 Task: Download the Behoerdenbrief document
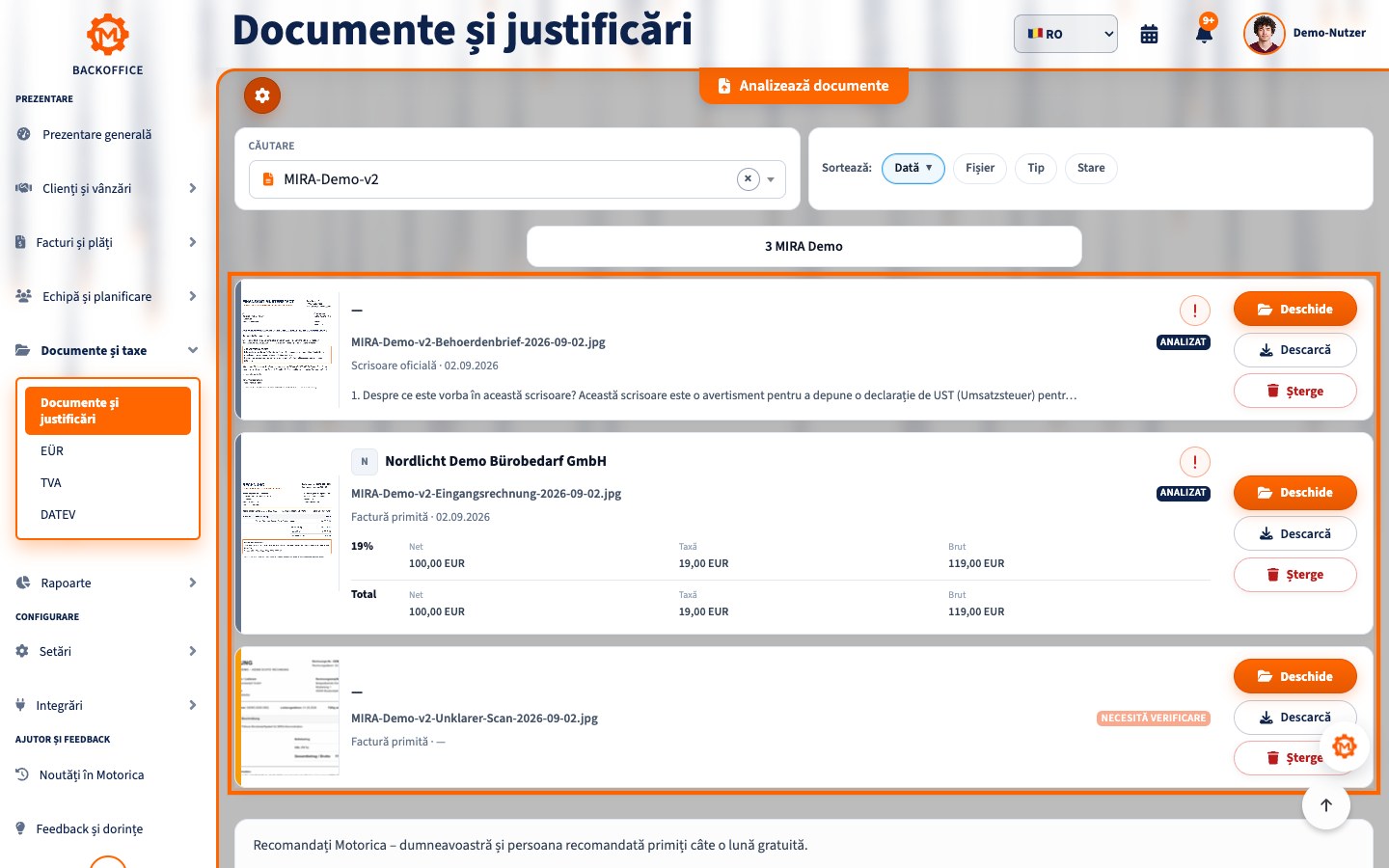1294,350
